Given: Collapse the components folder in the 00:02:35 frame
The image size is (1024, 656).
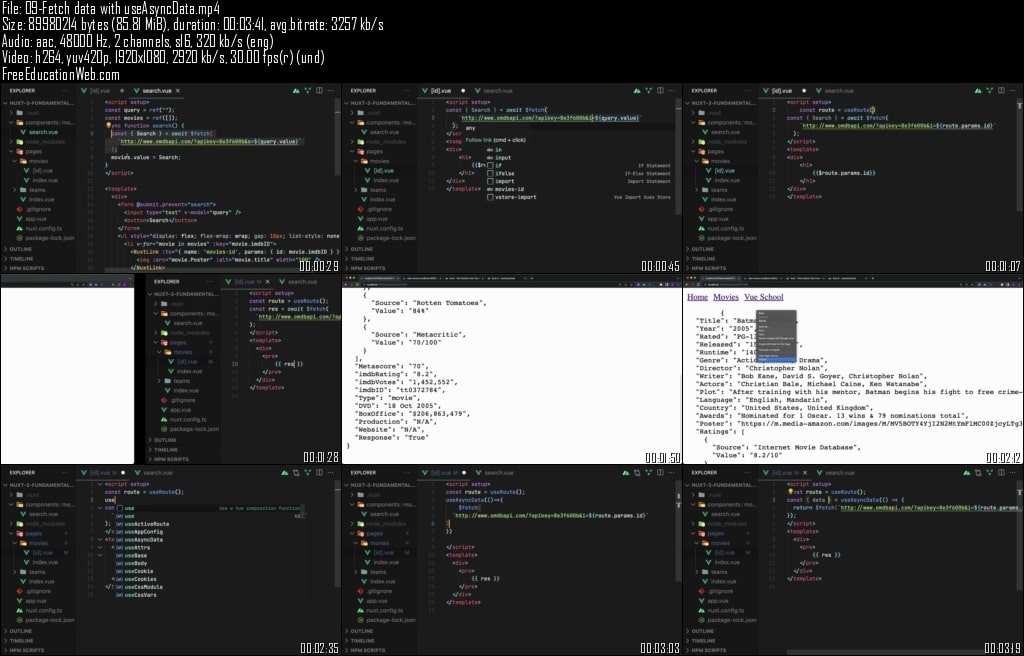Looking at the screenshot, I should [42, 504].
